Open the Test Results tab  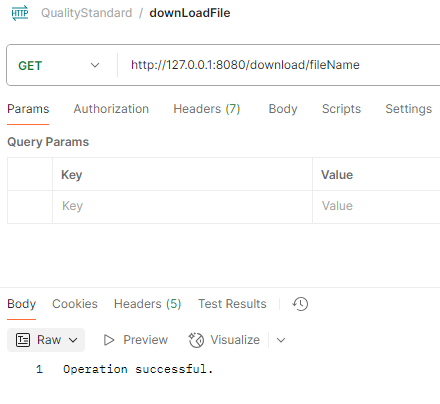tap(232, 304)
